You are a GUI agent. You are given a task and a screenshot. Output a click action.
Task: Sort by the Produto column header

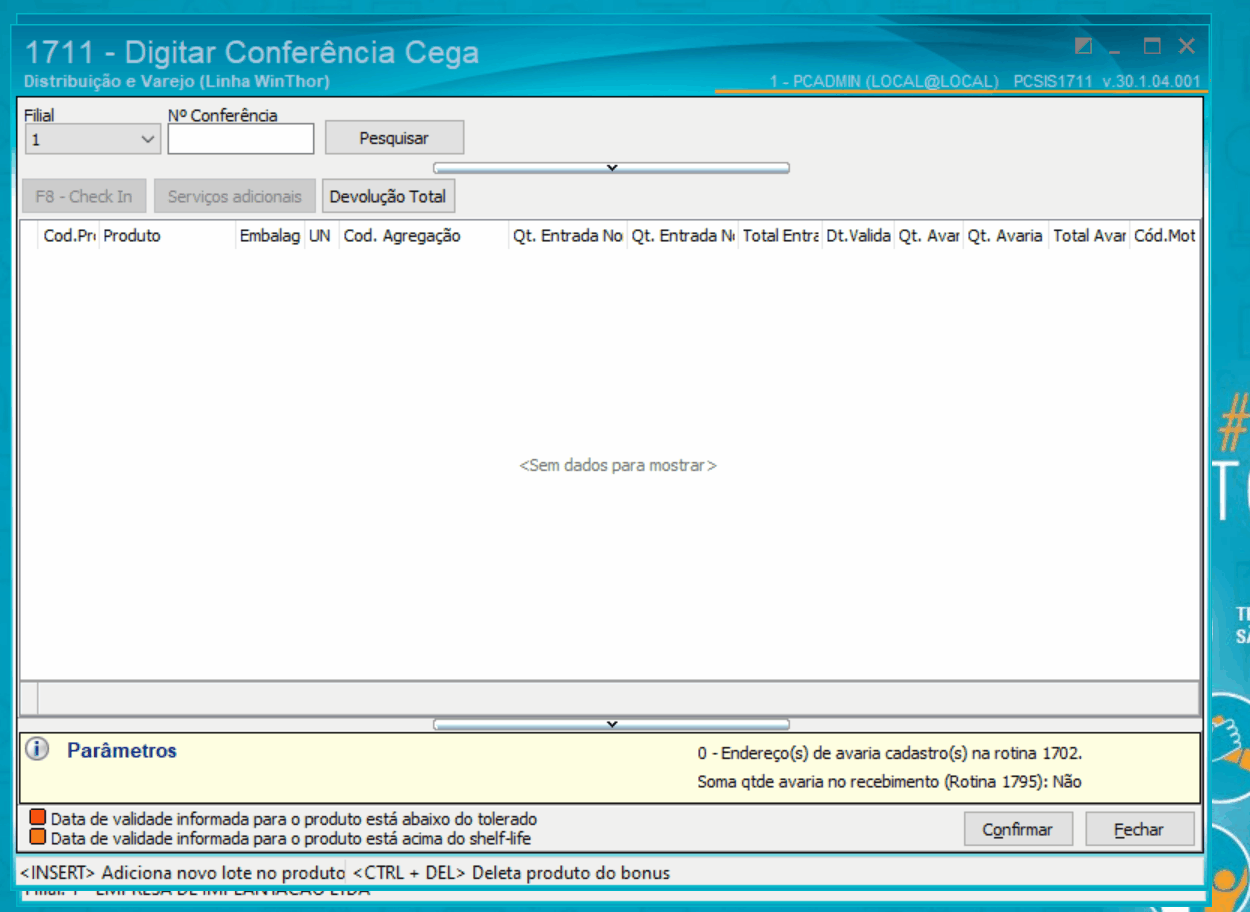pos(167,236)
